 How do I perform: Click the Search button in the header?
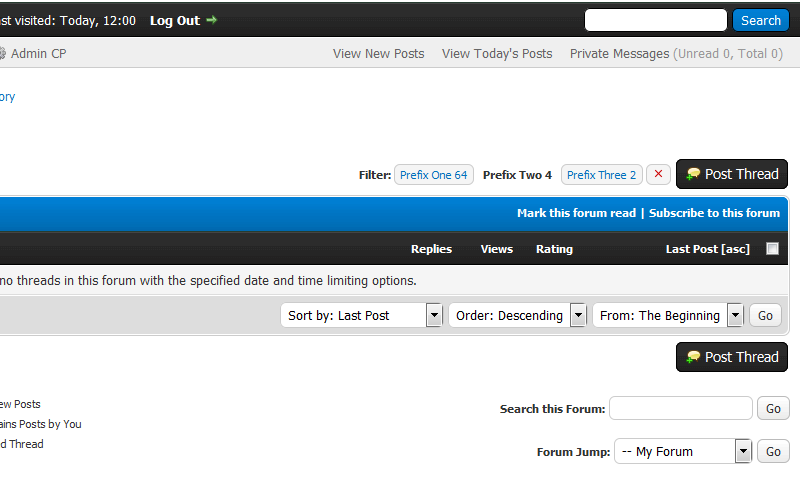[x=760, y=20]
